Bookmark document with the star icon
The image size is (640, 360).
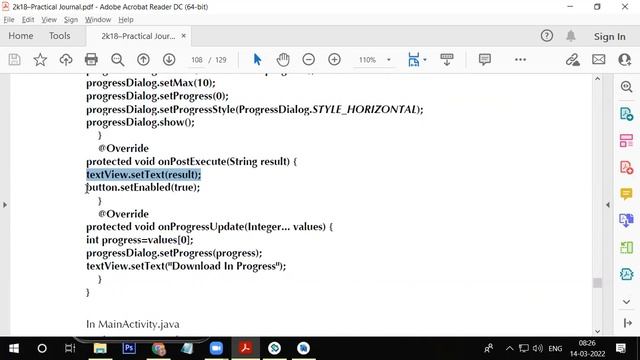click(x=40, y=60)
